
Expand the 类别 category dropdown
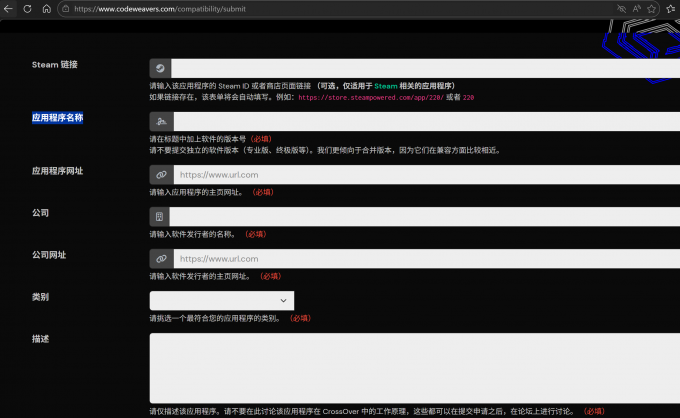coord(221,300)
